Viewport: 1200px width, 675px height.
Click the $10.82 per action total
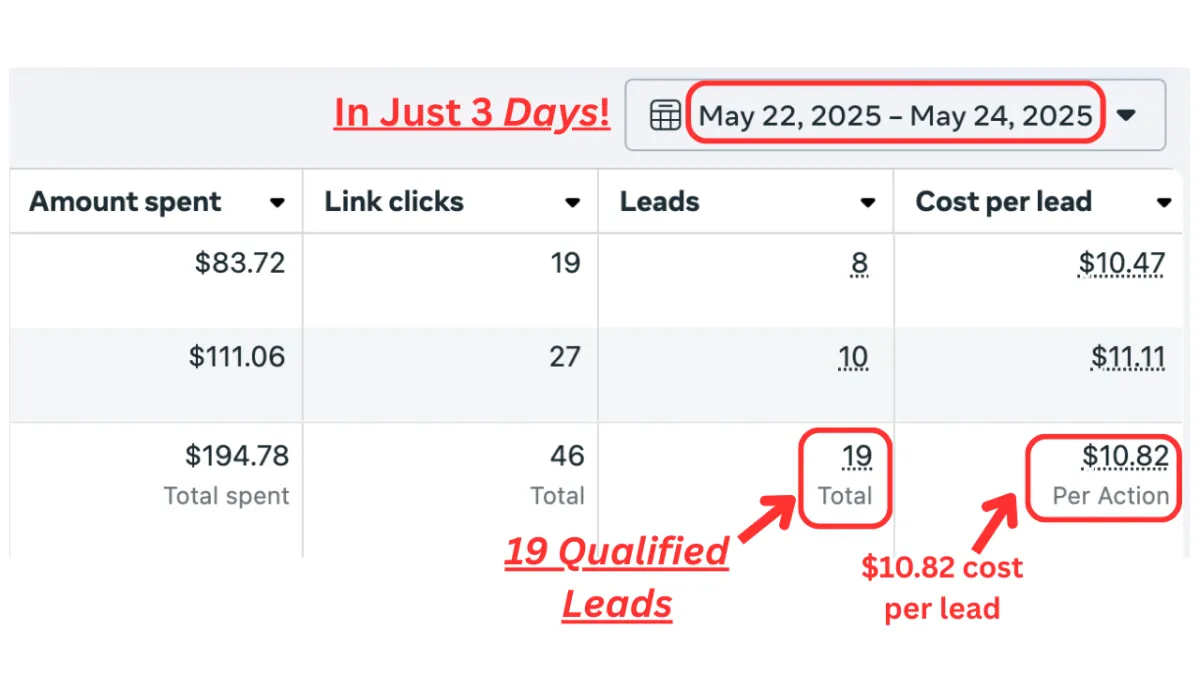[x=1125, y=457]
